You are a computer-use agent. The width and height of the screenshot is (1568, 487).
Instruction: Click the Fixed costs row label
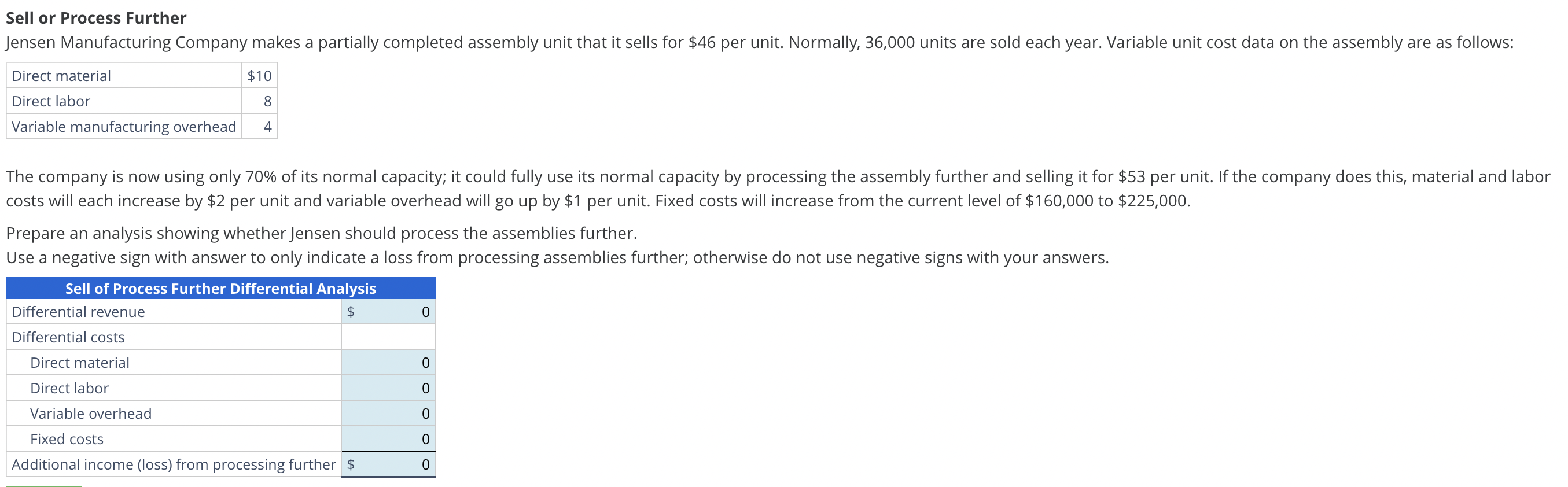pyautogui.click(x=67, y=438)
